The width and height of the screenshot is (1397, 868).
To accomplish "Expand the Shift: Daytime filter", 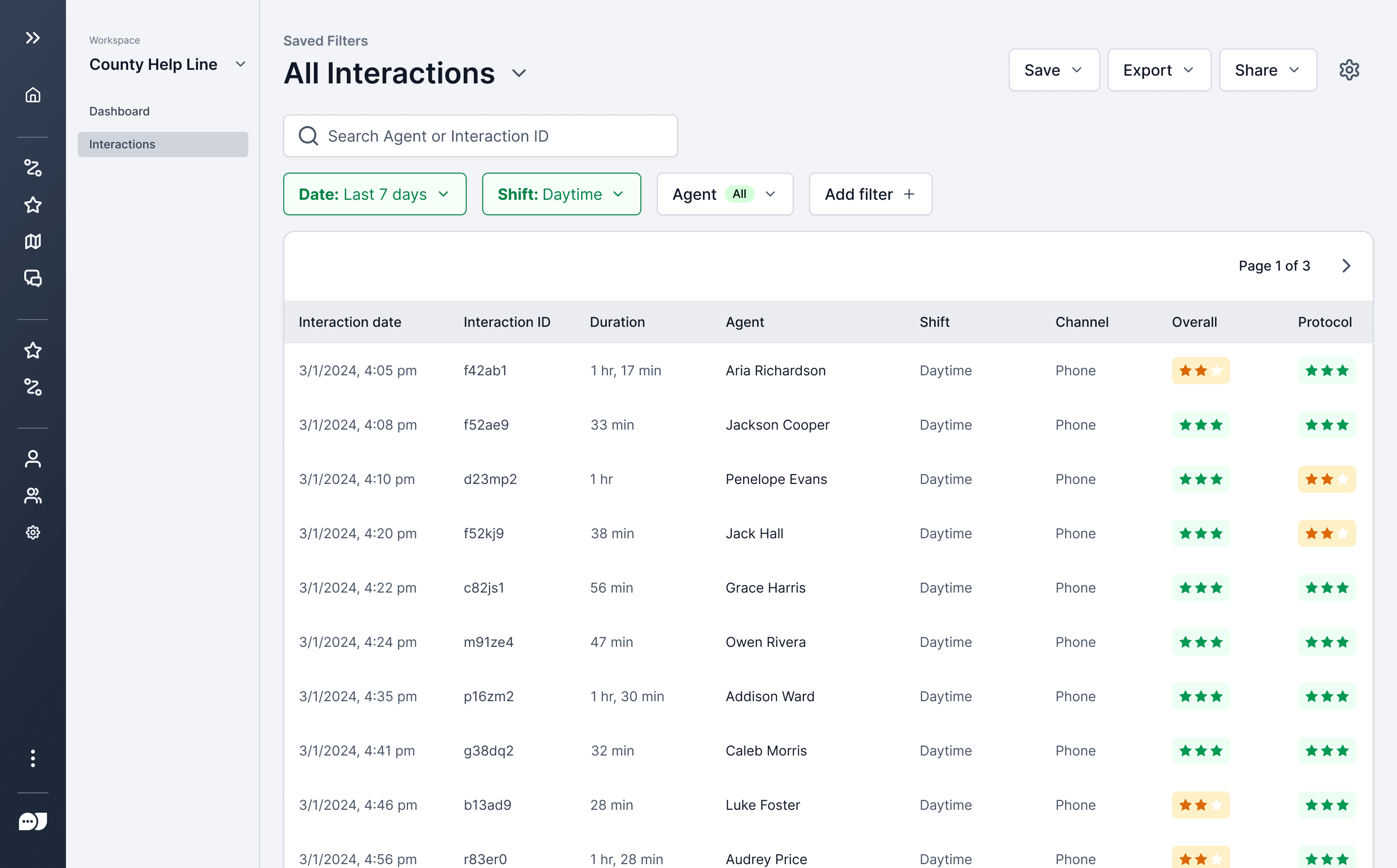I will pos(561,194).
